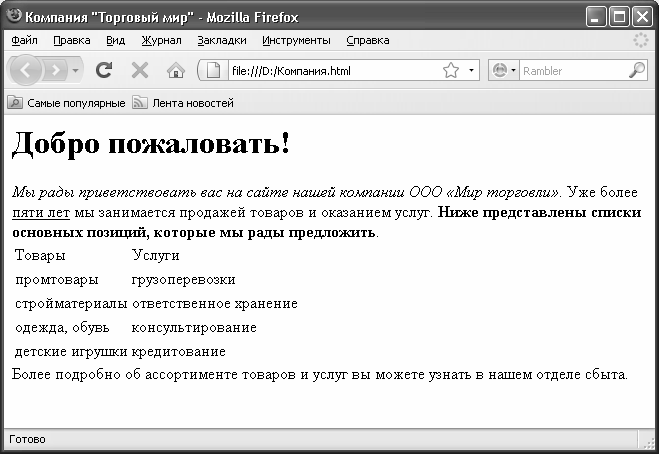Open the address bar history dropdown
Image resolution: width=659 pixels, height=454 pixels.
pos(471,71)
